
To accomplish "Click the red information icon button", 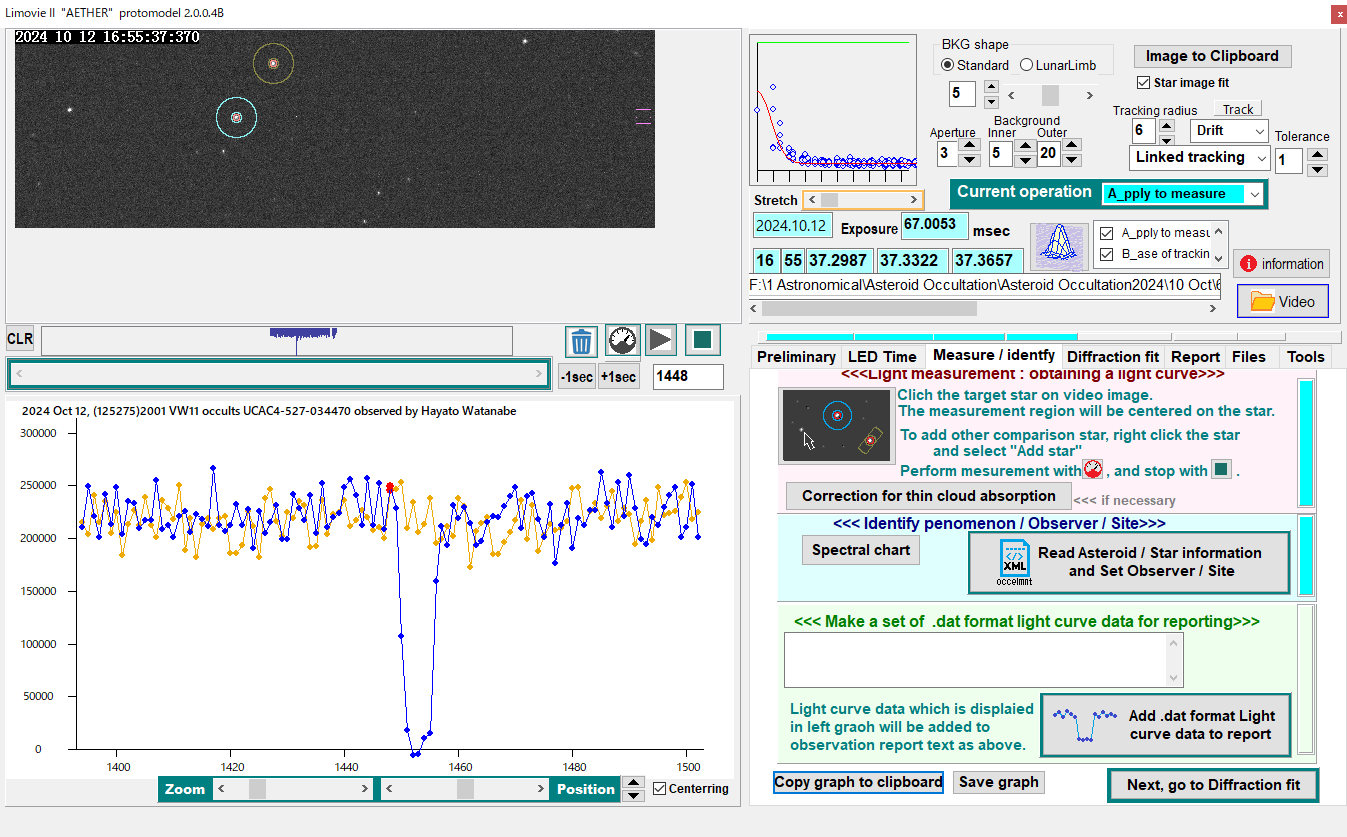I will coord(1281,264).
